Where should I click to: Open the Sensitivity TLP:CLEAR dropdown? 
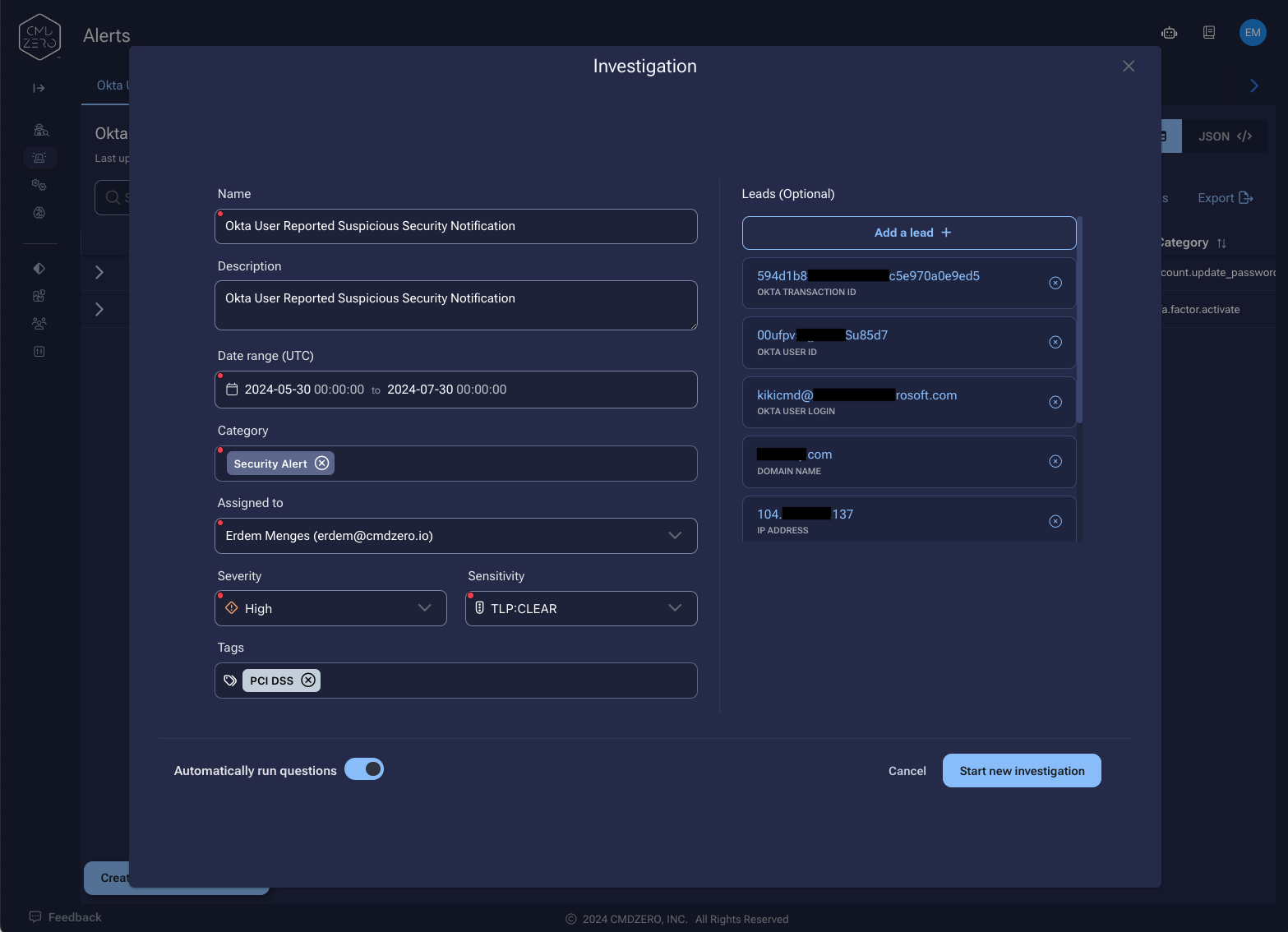[581, 608]
